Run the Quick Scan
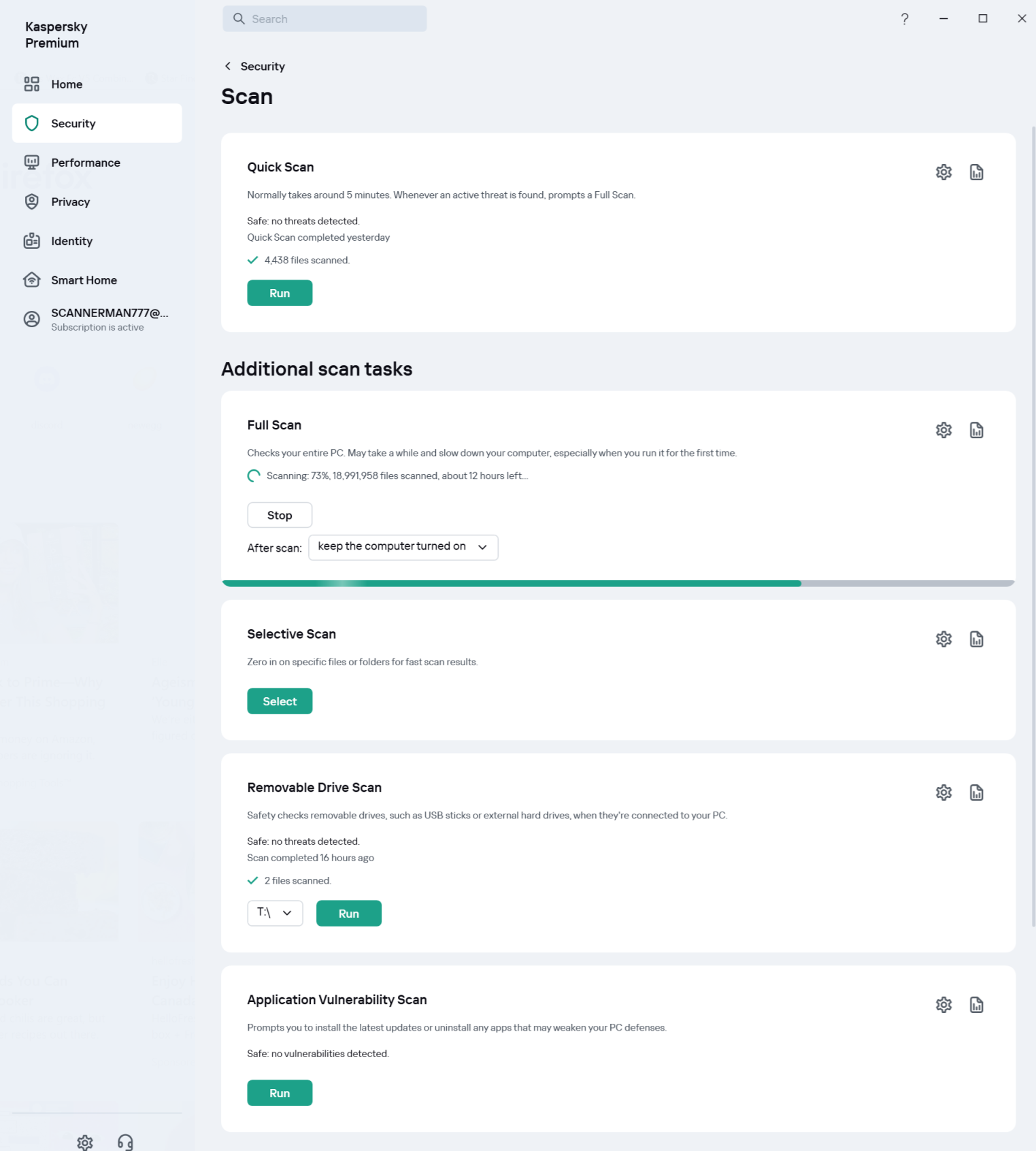The width and height of the screenshot is (1036, 1151). coord(280,293)
